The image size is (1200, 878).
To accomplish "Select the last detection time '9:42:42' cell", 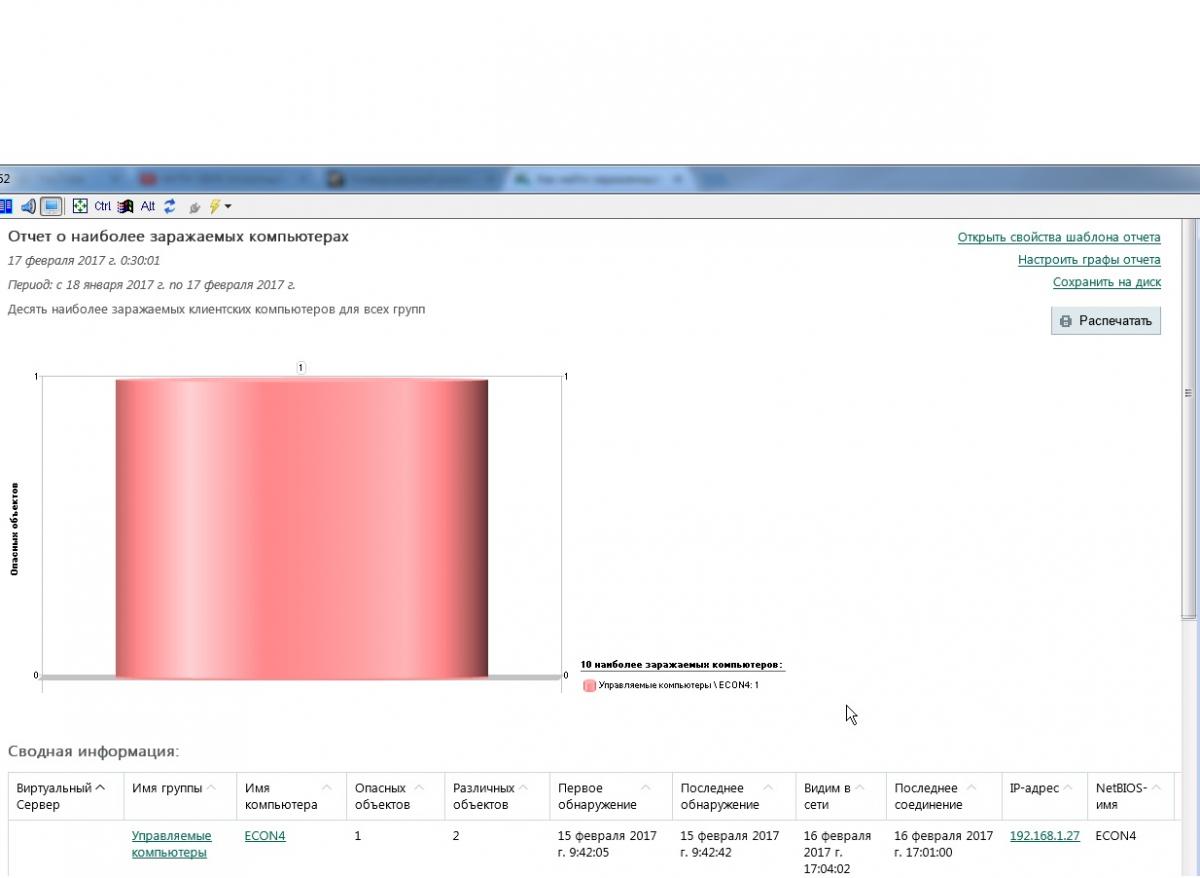I will pyautogui.click(x=729, y=844).
